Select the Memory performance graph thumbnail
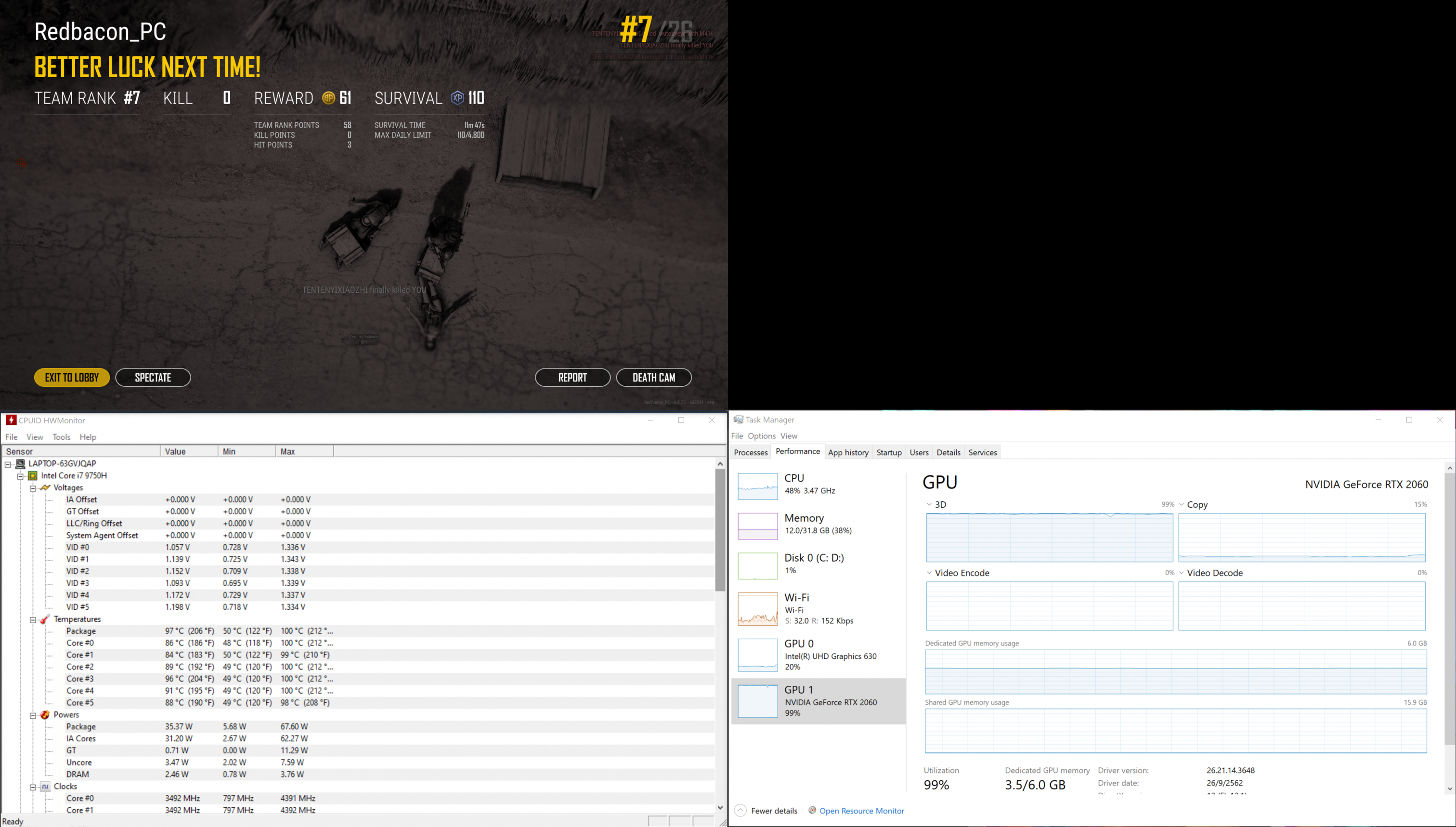The height and width of the screenshot is (827, 1456). [758, 526]
